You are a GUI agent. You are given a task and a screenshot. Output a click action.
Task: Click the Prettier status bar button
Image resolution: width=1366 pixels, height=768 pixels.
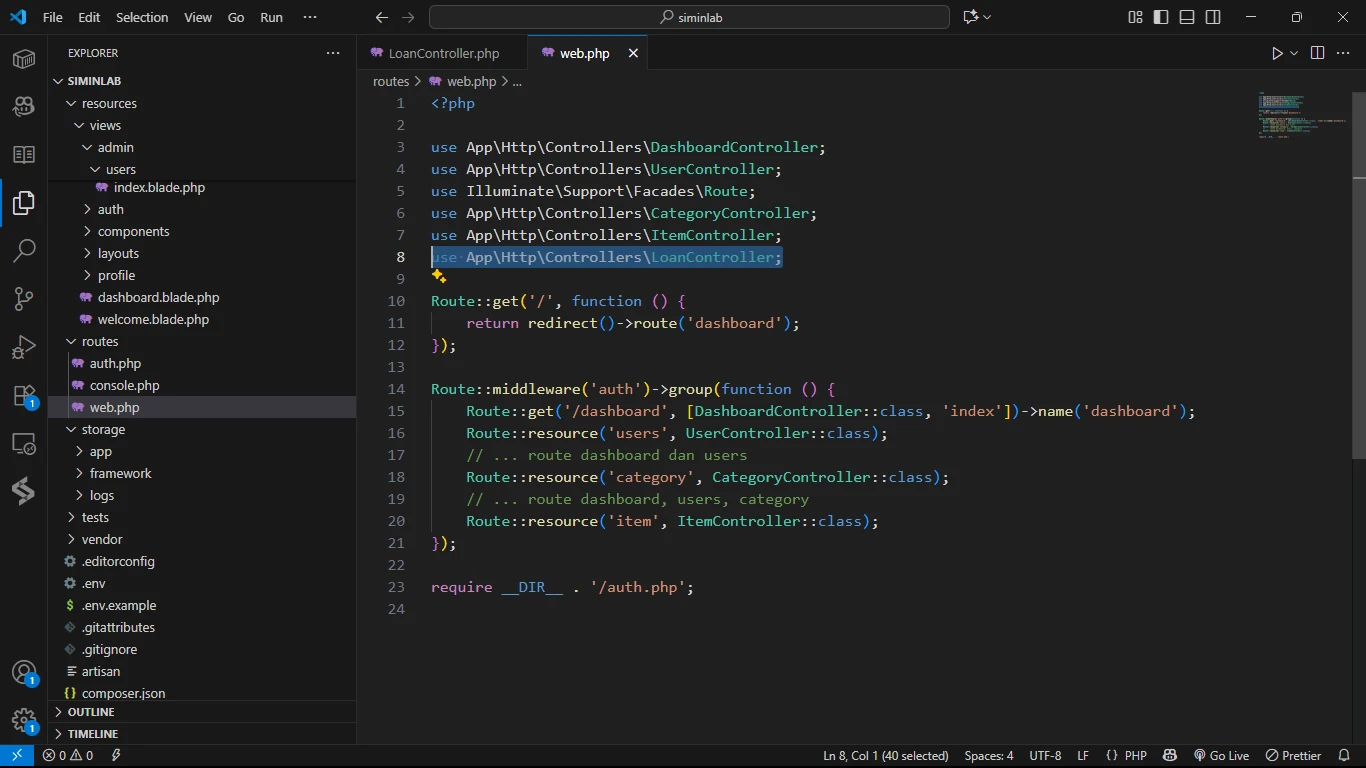point(1294,756)
